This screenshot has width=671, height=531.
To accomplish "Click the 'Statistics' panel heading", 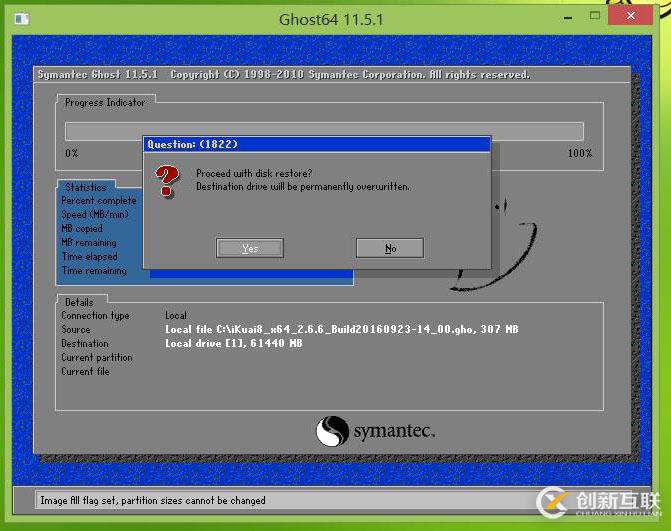I will click(x=86, y=187).
